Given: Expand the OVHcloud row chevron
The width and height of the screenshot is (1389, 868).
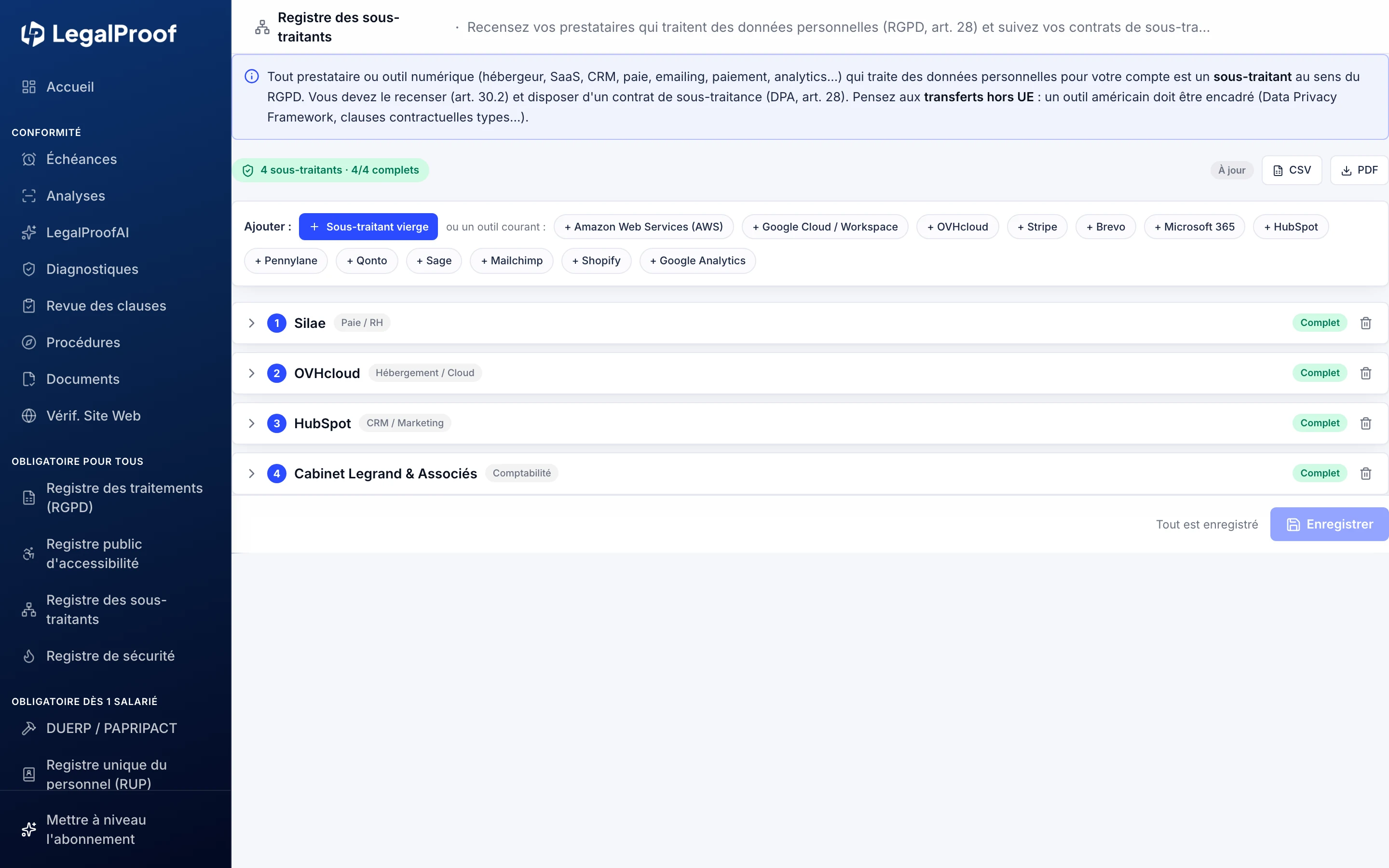Looking at the screenshot, I should (251, 373).
